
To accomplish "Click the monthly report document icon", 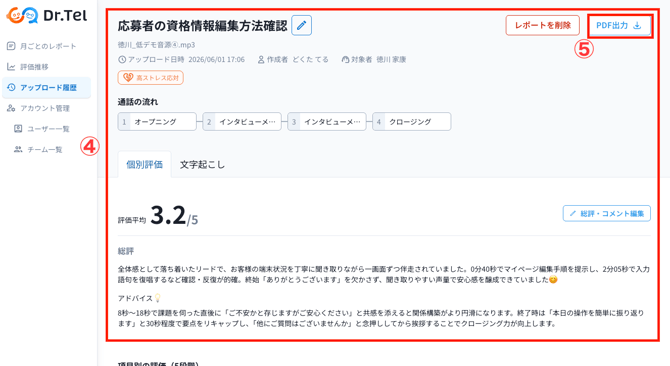I will (11, 46).
